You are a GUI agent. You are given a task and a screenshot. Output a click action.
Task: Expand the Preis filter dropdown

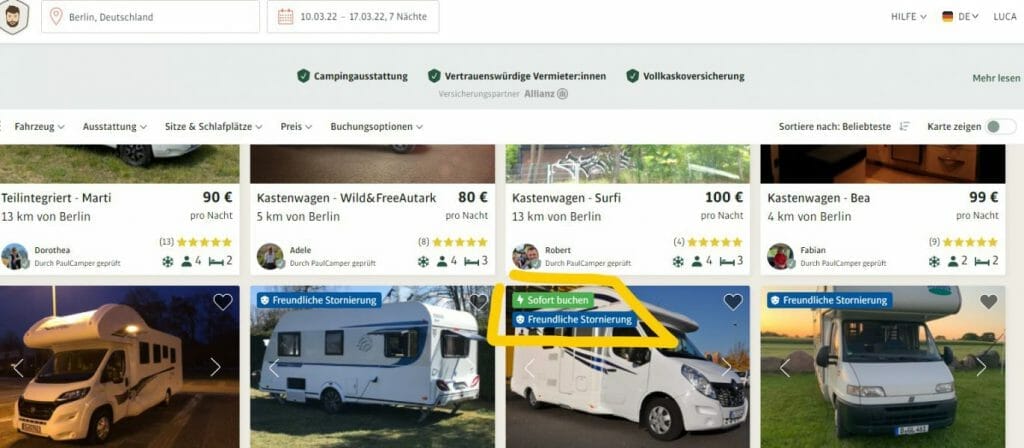pos(296,127)
